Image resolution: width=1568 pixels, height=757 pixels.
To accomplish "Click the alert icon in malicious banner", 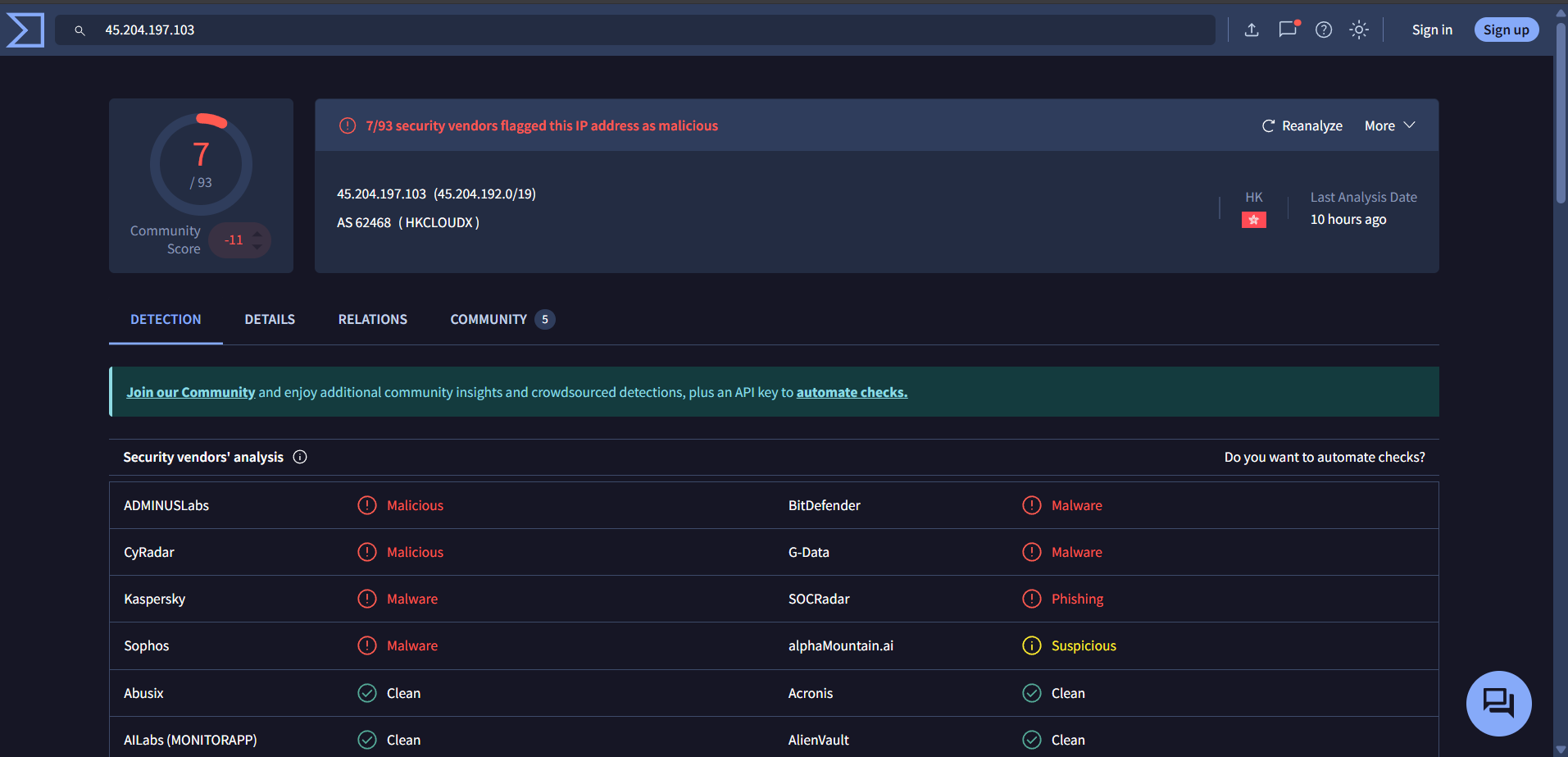I will 348,125.
